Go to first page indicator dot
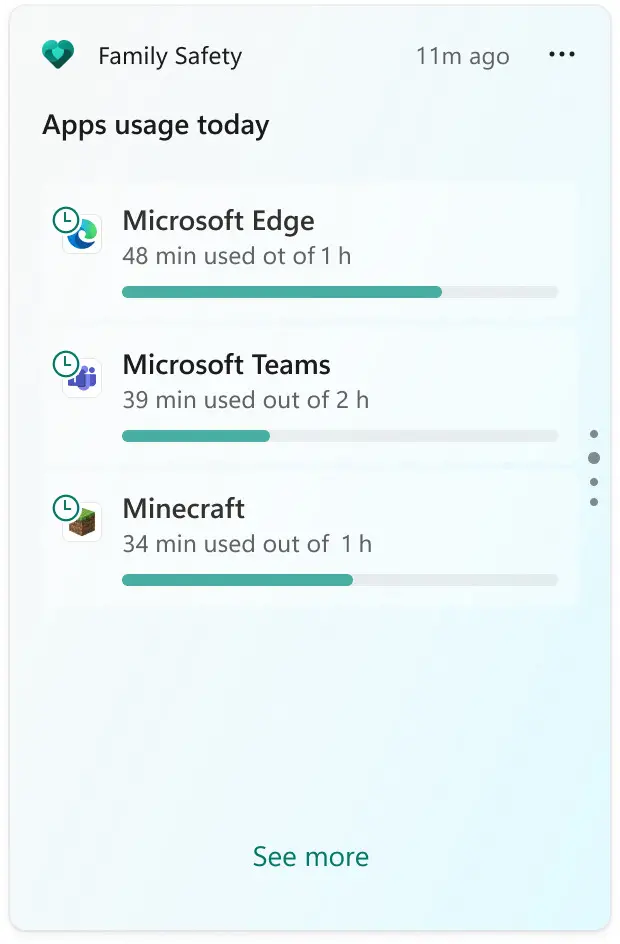Image resolution: width=620 pixels, height=944 pixels. [594, 434]
